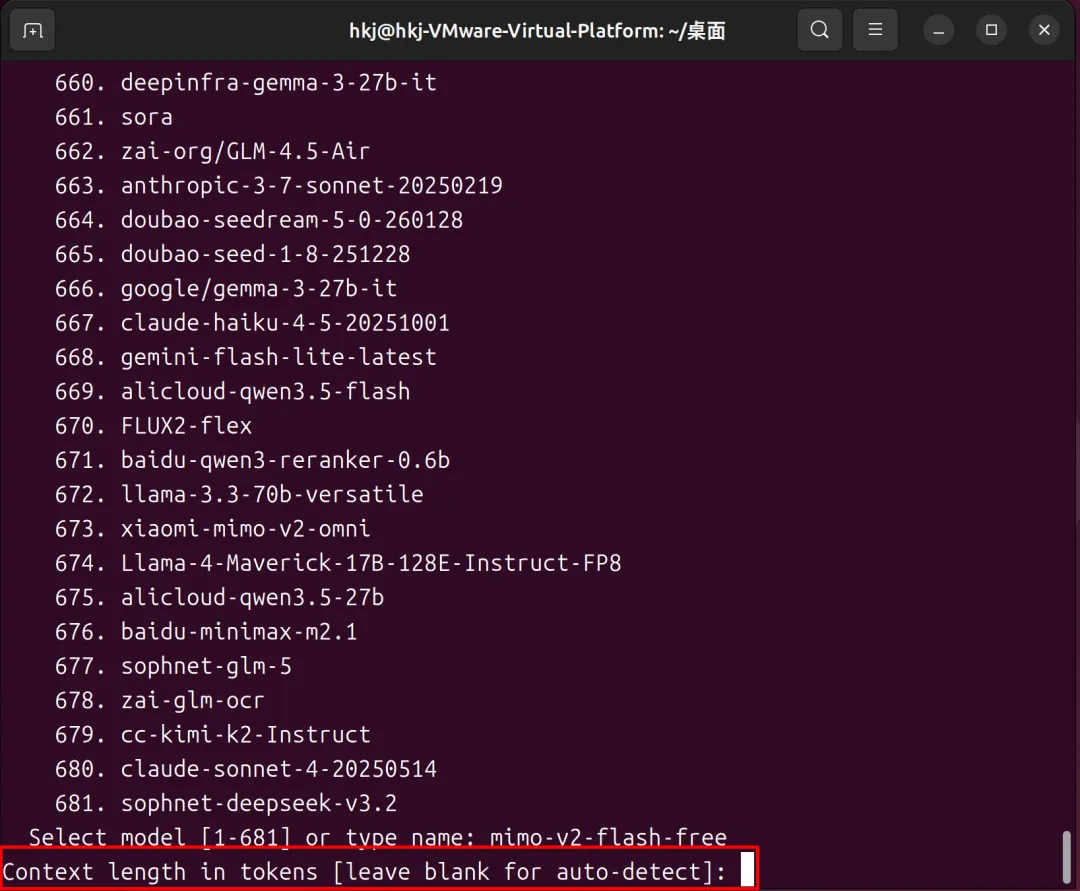This screenshot has height=891, width=1080.
Task: Click the terminal vertical scrollbar thumb
Action: click(x=1066, y=856)
